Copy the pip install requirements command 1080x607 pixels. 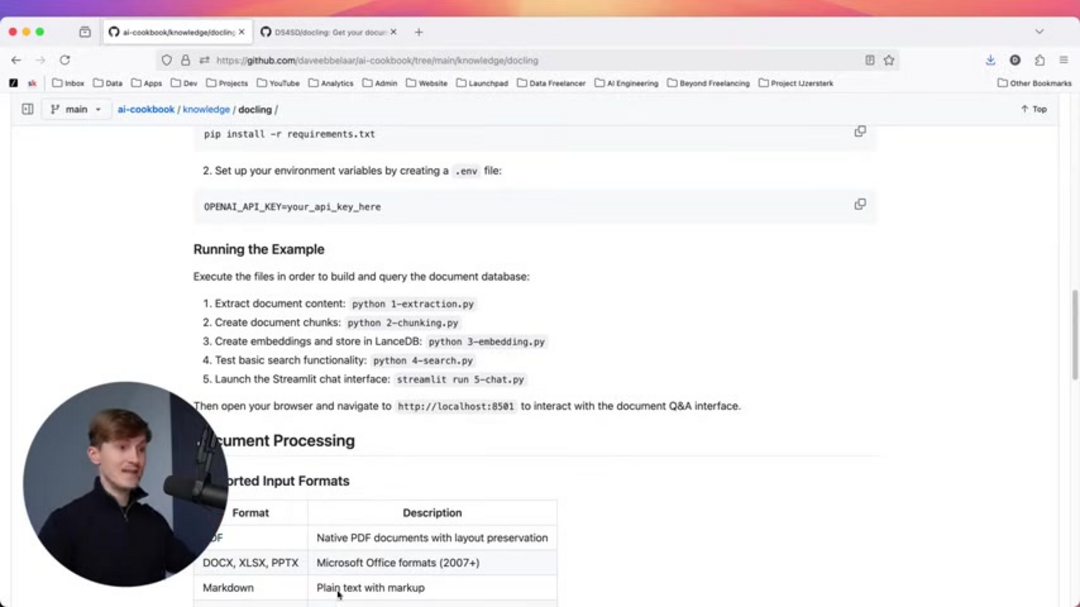tap(860, 131)
